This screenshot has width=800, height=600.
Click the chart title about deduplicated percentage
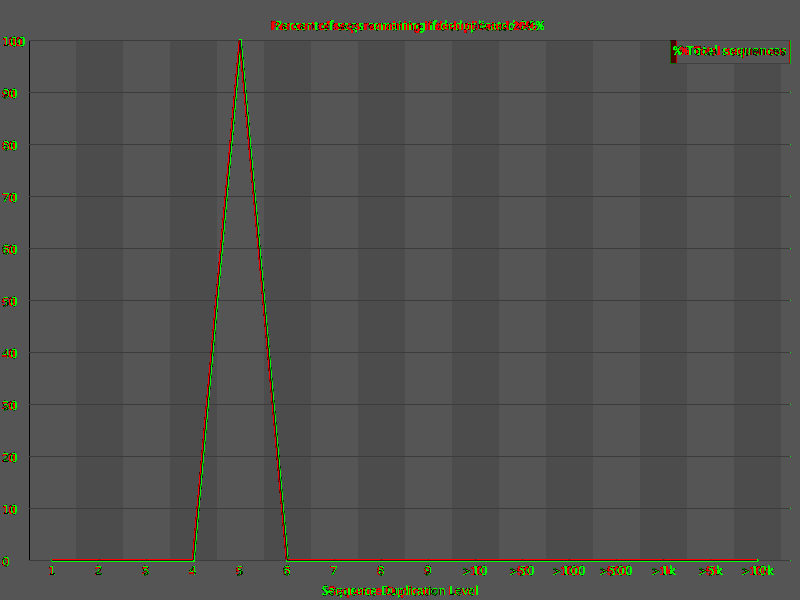pyautogui.click(x=408, y=26)
